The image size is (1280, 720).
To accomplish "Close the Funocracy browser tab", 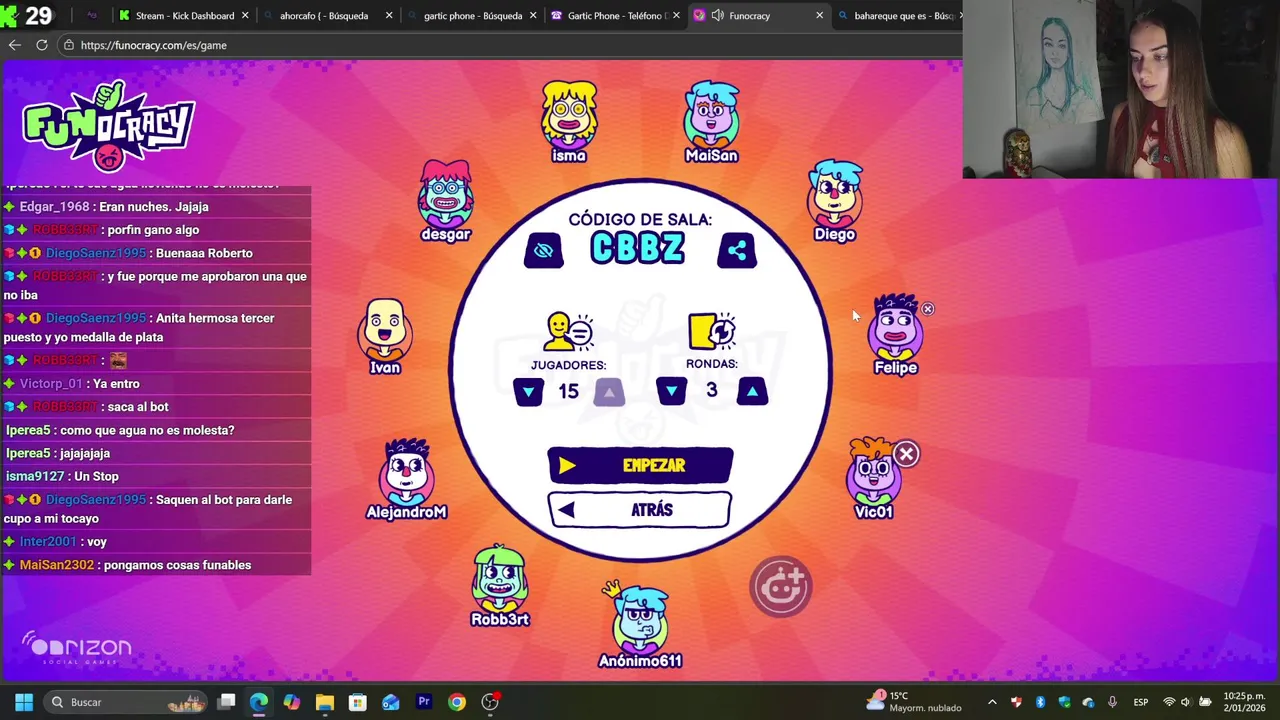I will pos(820,15).
